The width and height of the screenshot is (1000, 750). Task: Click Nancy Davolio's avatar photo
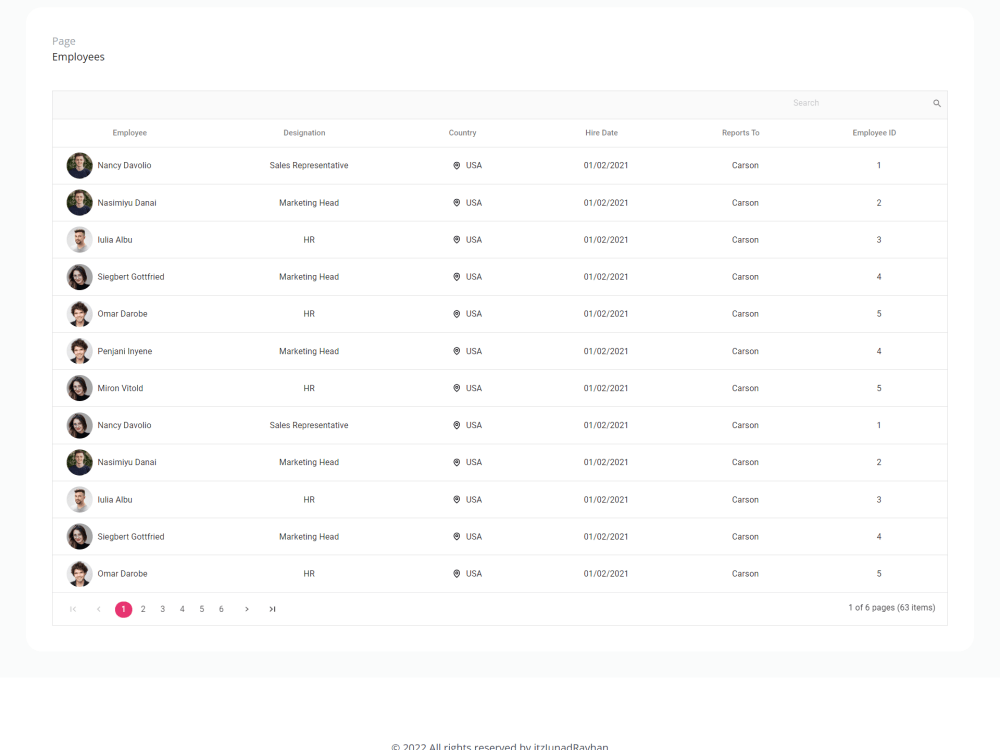(79, 165)
